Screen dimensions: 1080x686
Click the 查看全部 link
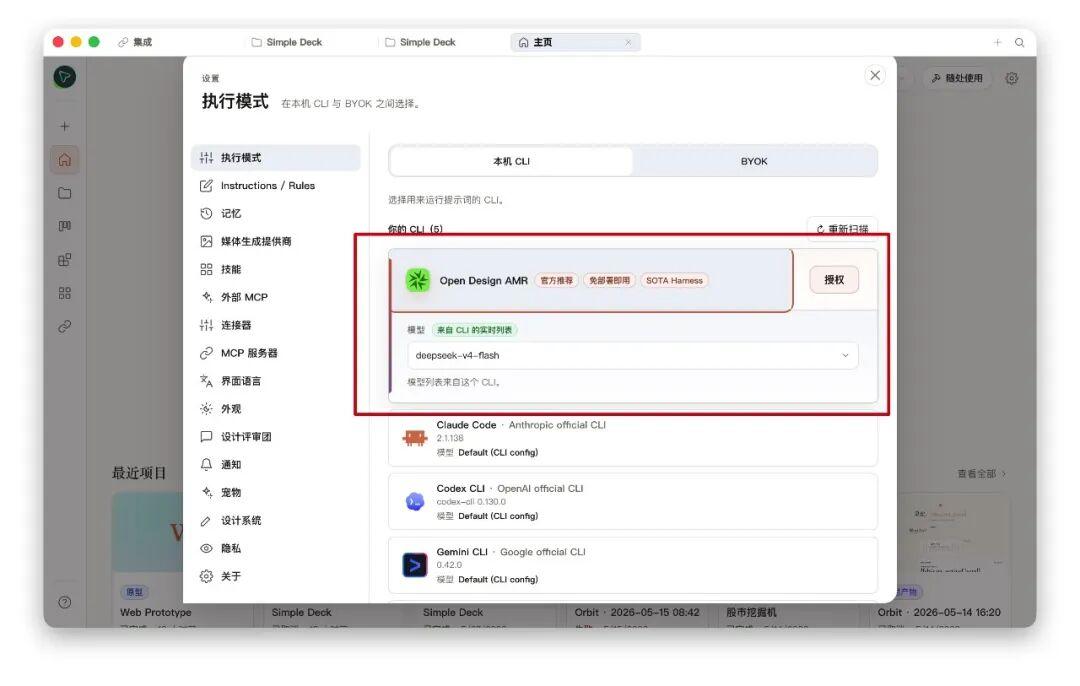[x=981, y=474]
